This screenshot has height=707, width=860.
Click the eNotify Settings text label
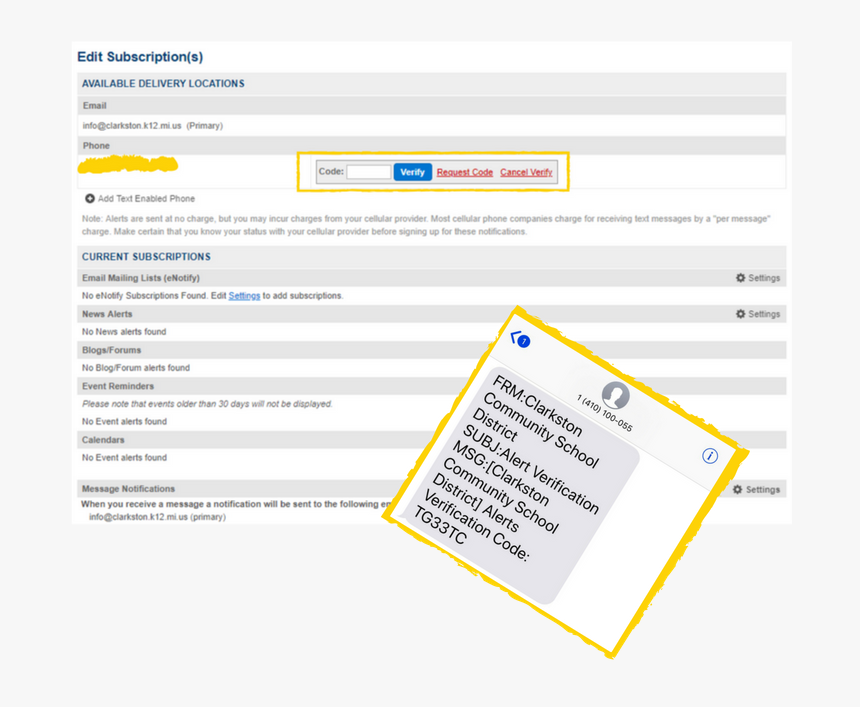coord(764,278)
